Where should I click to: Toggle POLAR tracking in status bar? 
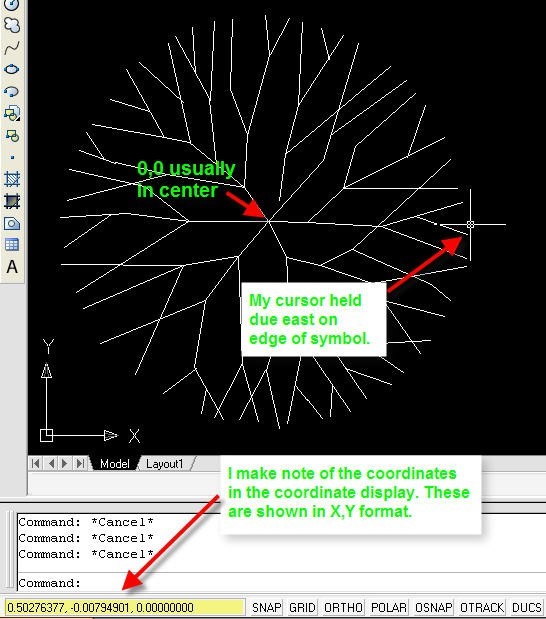click(x=388, y=608)
